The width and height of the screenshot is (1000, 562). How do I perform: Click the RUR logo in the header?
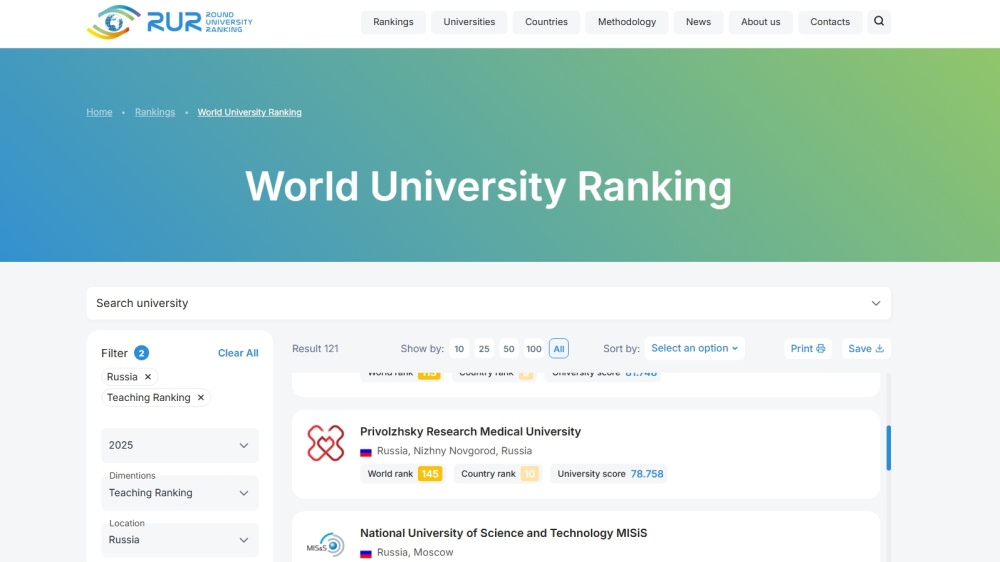[169, 22]
